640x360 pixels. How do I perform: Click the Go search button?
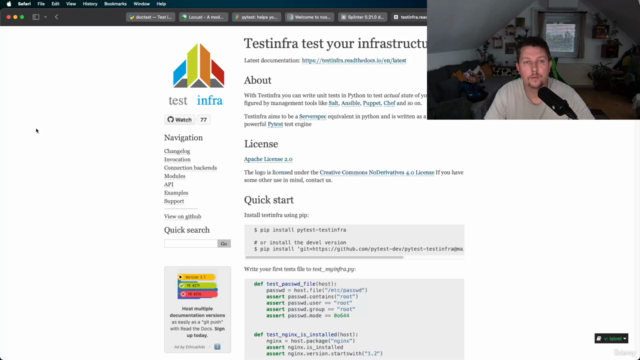[x=224, y=244]
